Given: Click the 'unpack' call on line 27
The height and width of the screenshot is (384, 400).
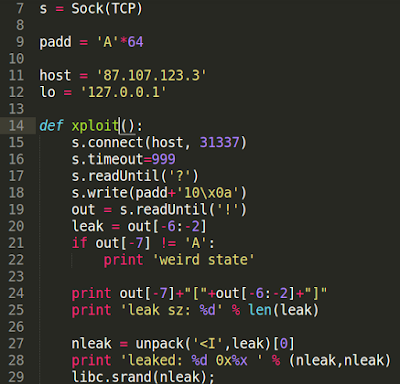Looking at the screenshot, I should pos(159,343).
